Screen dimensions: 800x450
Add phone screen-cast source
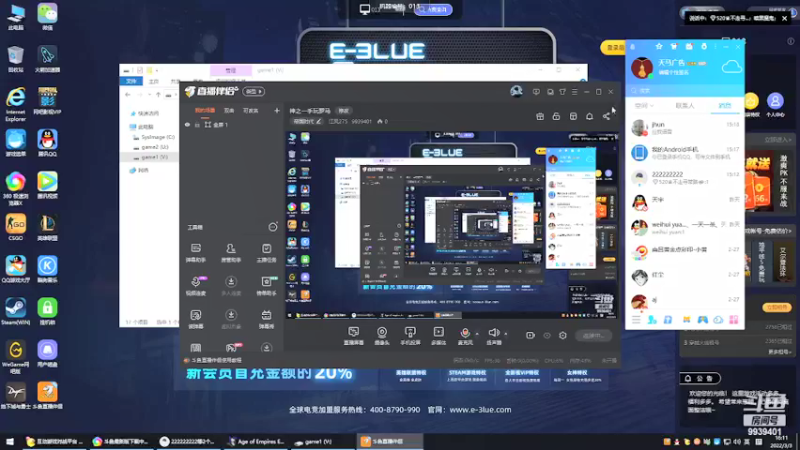coord(410,336)
